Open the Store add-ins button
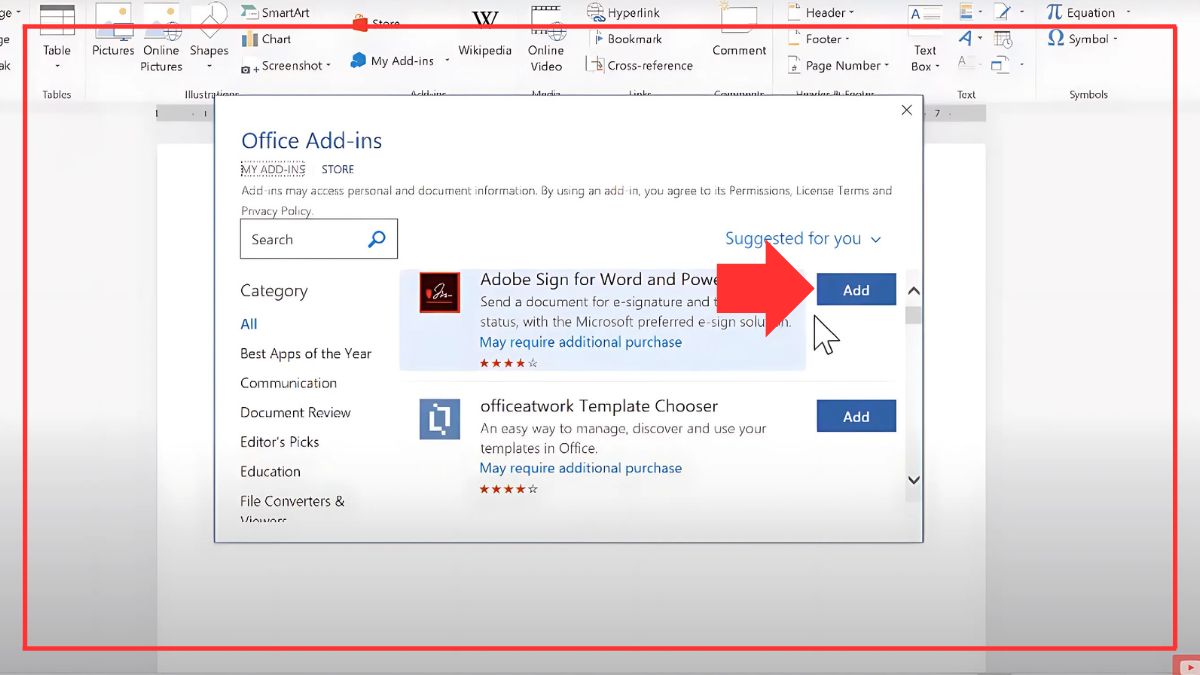 [376, 21]
